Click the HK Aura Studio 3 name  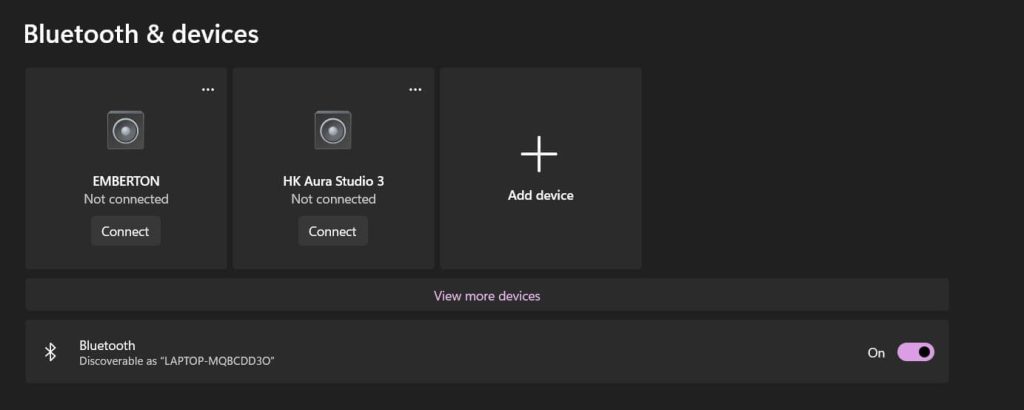click(333, 181)
